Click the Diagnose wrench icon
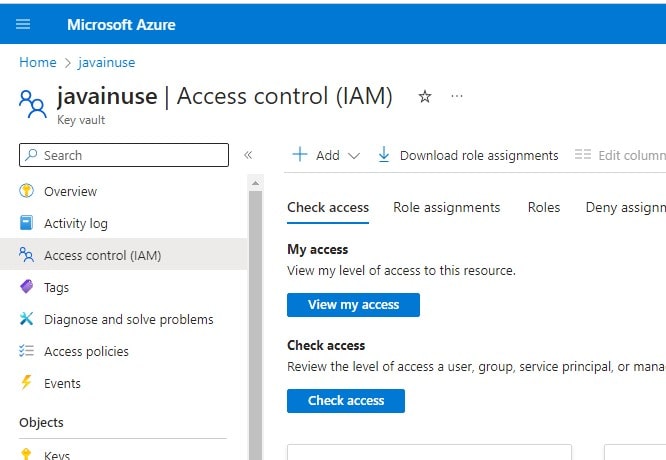Screen dimensions: 666x460 26,318
